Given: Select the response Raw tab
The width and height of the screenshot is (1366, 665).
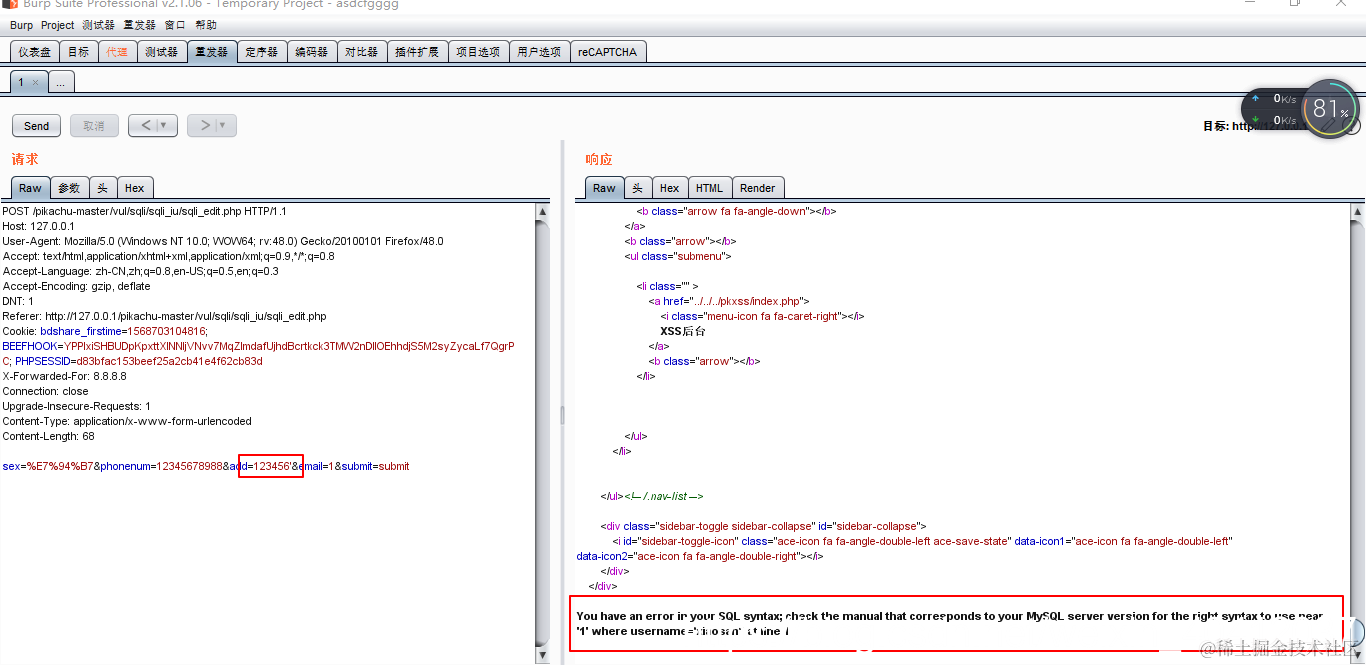Looking at the screenshot, I should [x=604, y=188].
